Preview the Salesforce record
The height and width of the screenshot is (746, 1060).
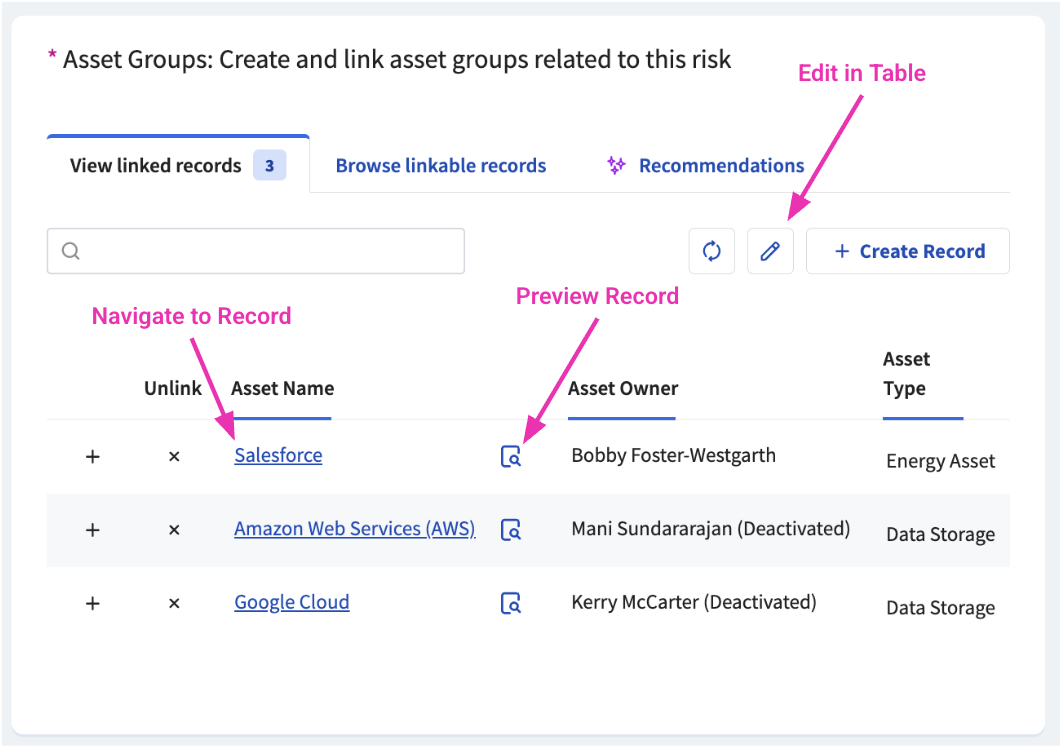(x=511, y=457)
